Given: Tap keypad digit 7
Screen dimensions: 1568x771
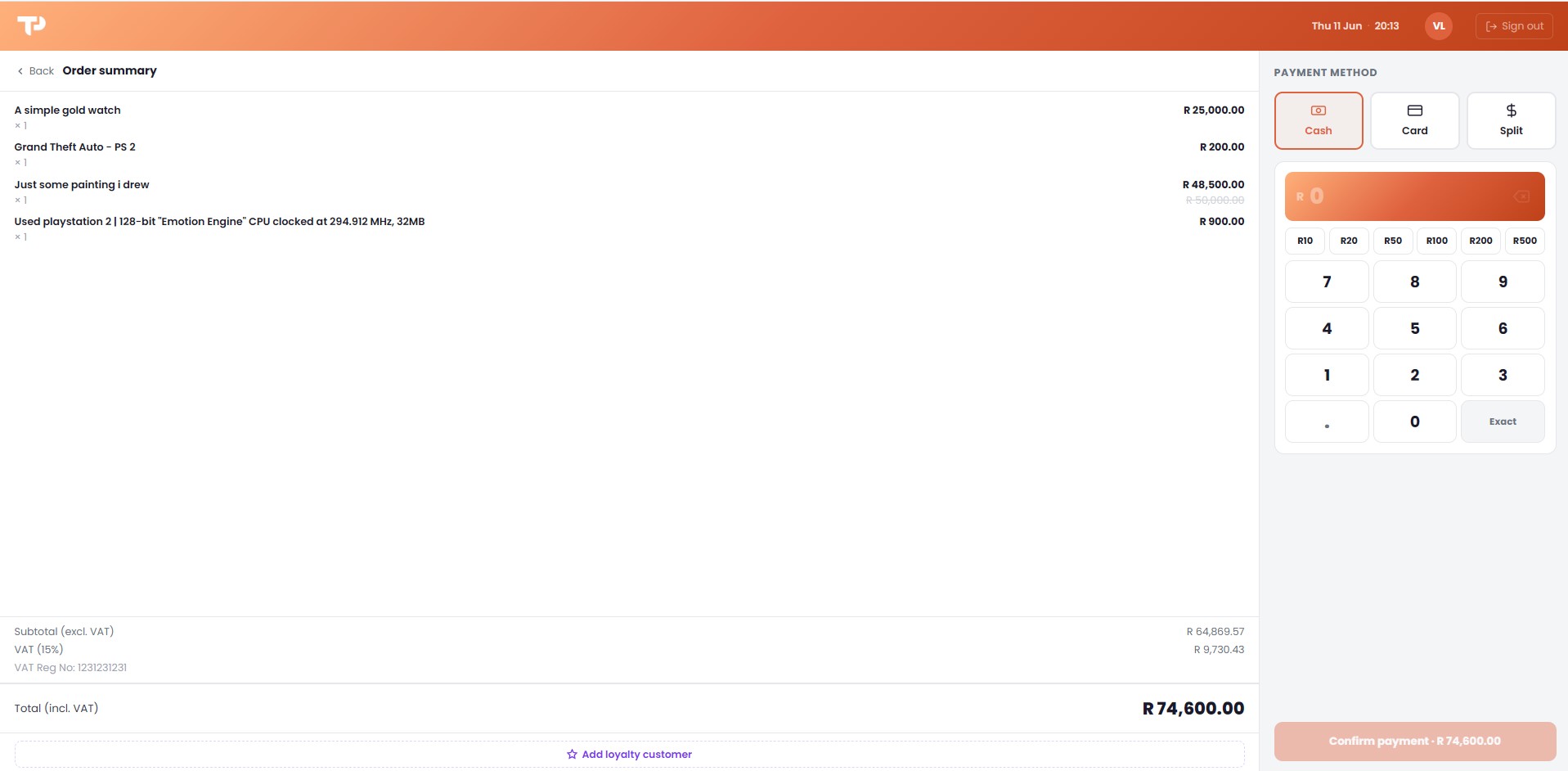Looking at the screenshot, I should [x=1327, y=282].
